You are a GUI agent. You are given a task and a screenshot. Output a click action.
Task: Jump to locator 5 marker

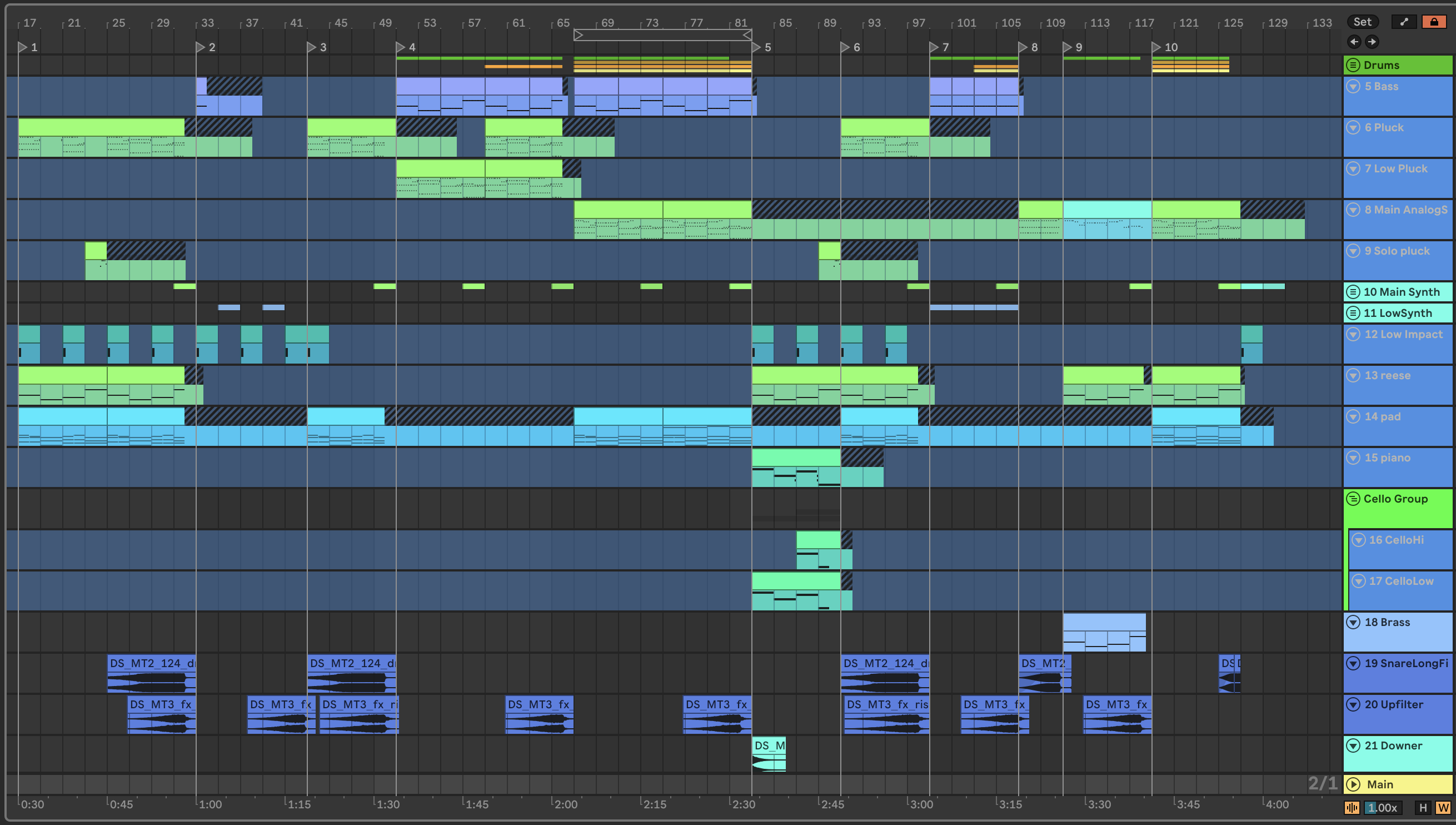coord(756,47)
